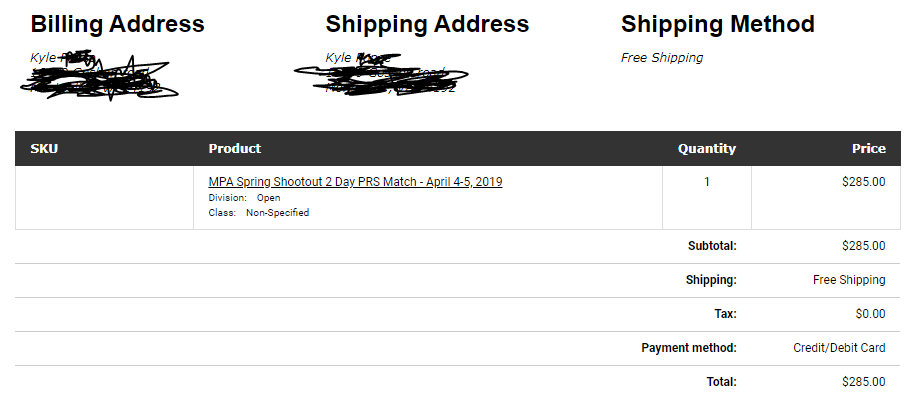Viewport: 921px width, 401px height.
Task: Click the $285.00 item price cell
Action: tap(863, 182)
